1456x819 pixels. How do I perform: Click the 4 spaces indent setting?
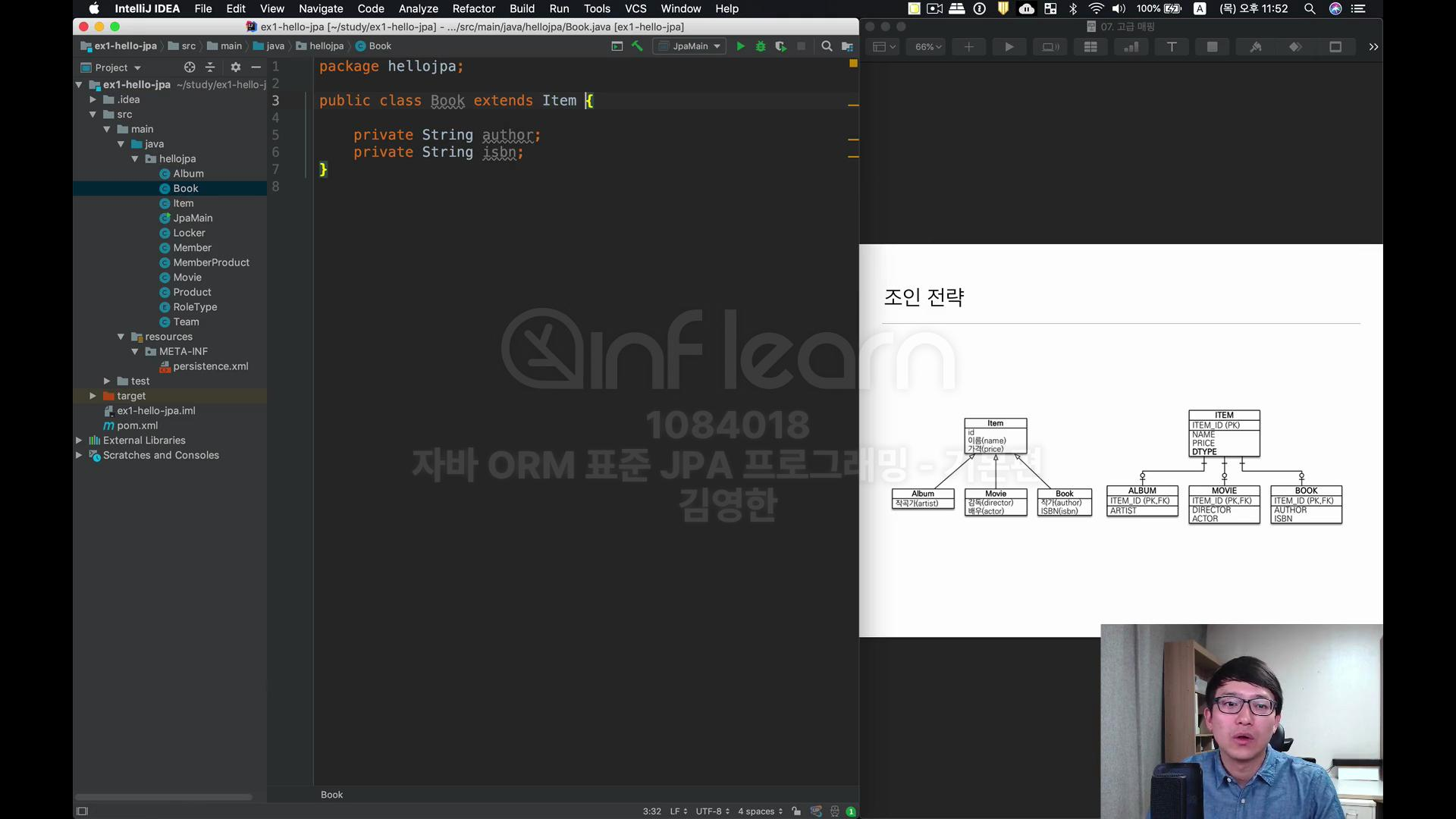[760, 811]
